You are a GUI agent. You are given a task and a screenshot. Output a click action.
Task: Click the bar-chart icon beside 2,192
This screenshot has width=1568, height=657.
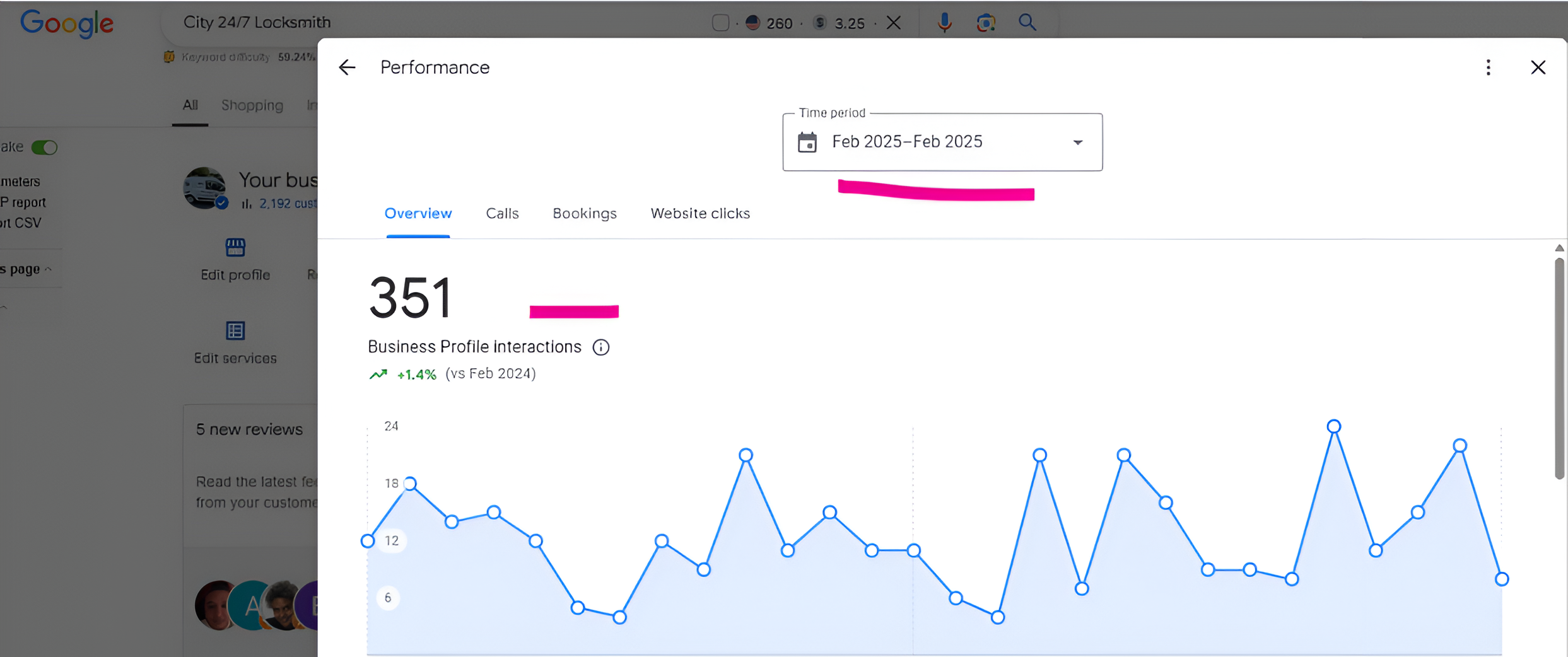pos(247,204)
